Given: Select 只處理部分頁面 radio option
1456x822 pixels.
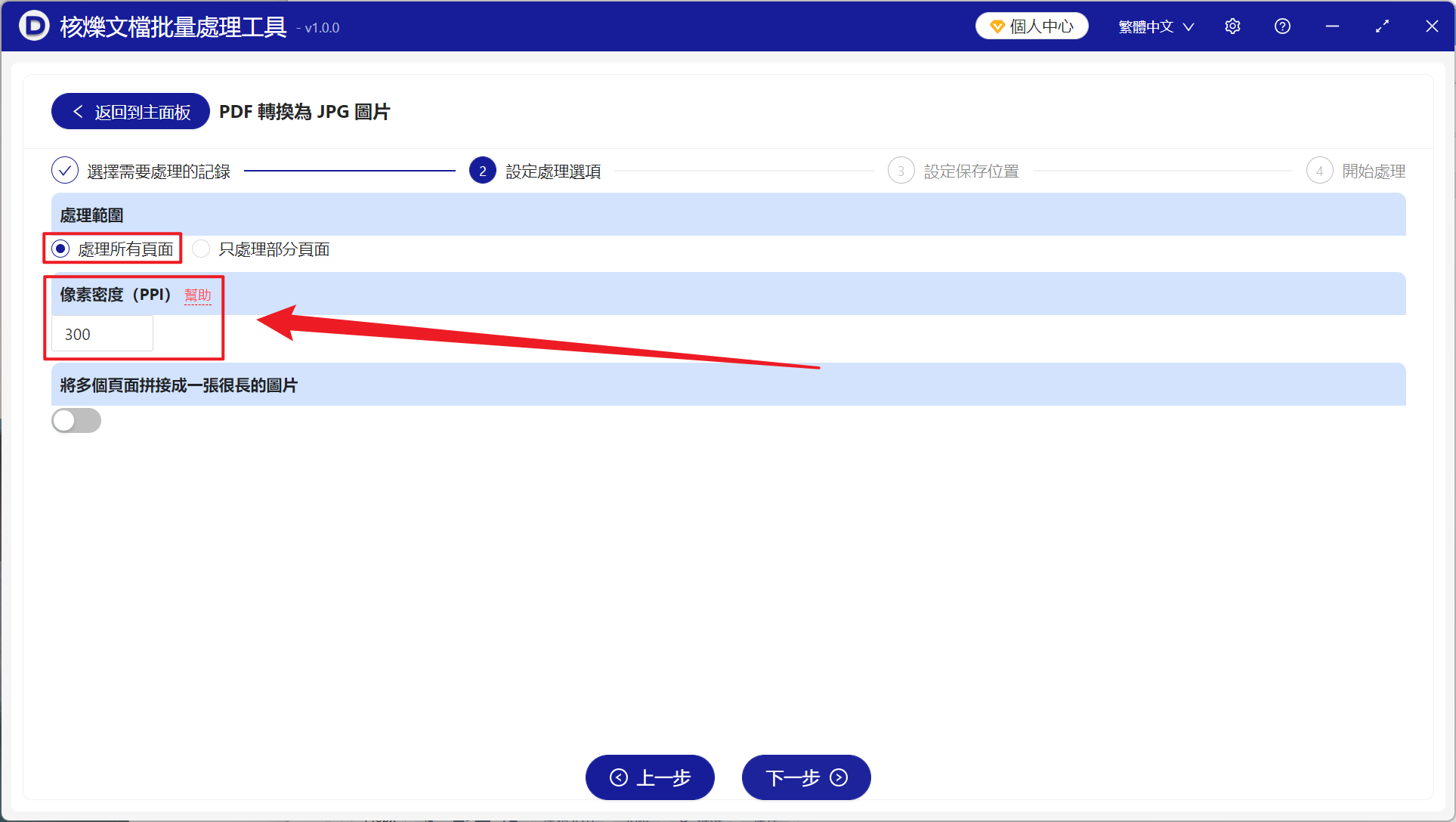Looking at the screenshot, I should click(261, 249).
